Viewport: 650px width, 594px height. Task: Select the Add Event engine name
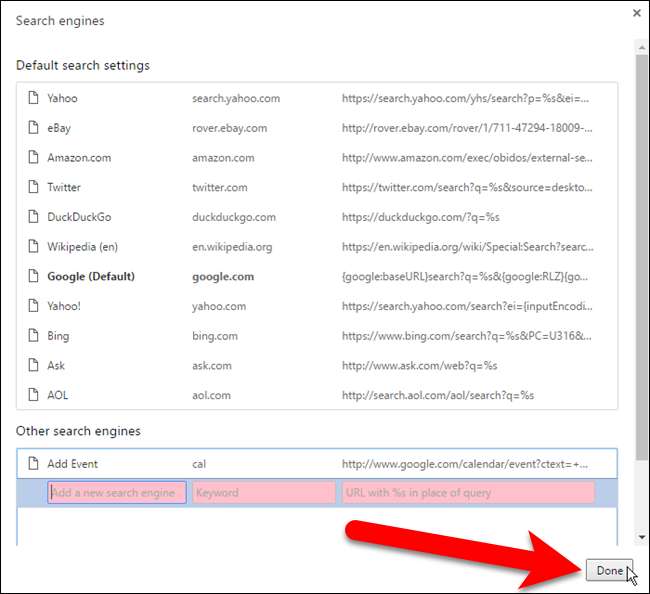73,464
